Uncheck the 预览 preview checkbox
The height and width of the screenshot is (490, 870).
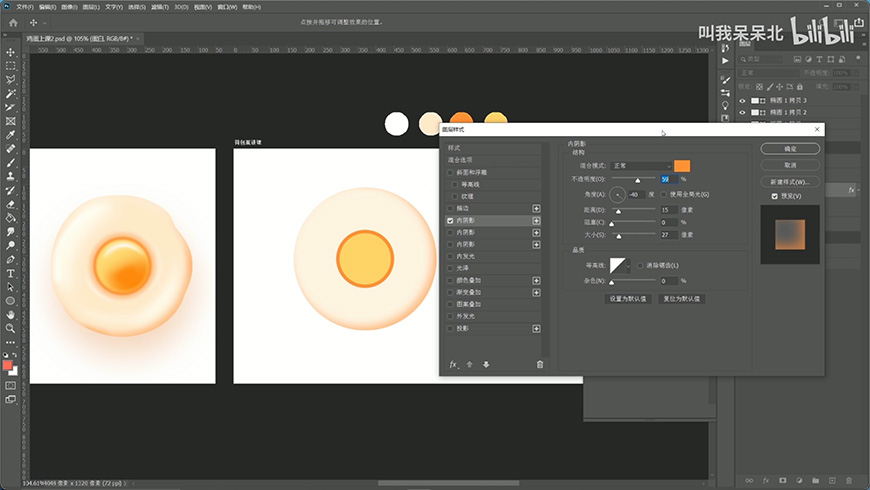pyautogui.click(x=775, y=196)
